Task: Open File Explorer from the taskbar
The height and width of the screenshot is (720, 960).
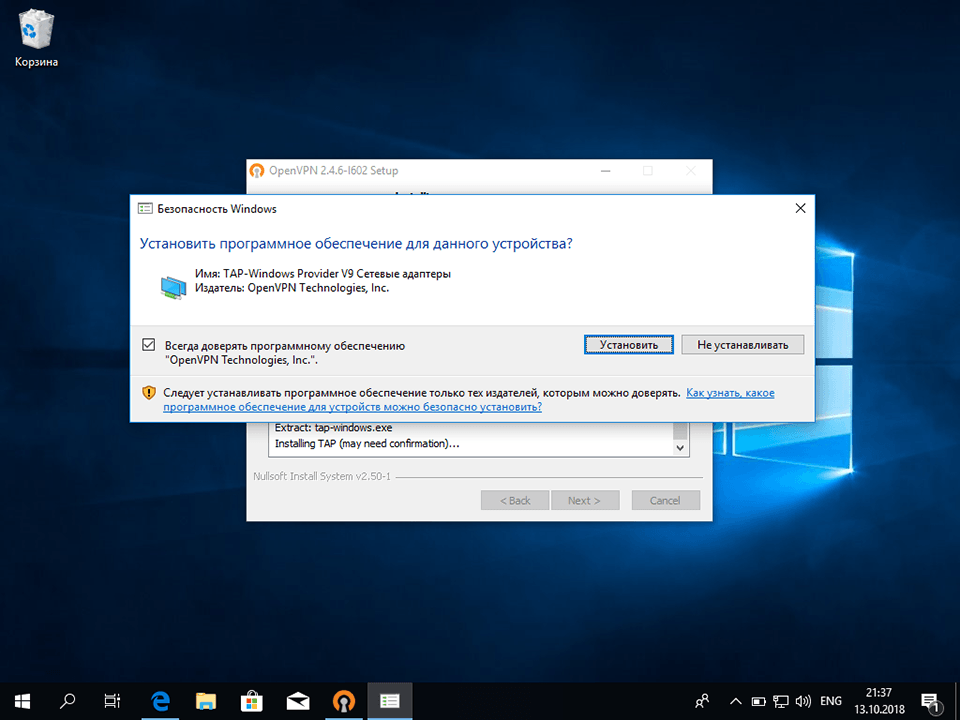Action: (x=206, y=701)
